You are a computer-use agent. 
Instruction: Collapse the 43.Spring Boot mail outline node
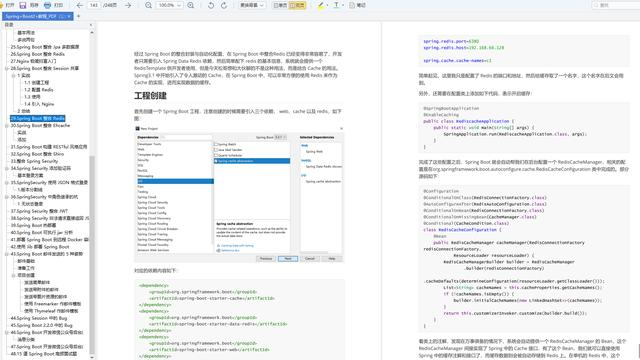(x=7, y=254)
